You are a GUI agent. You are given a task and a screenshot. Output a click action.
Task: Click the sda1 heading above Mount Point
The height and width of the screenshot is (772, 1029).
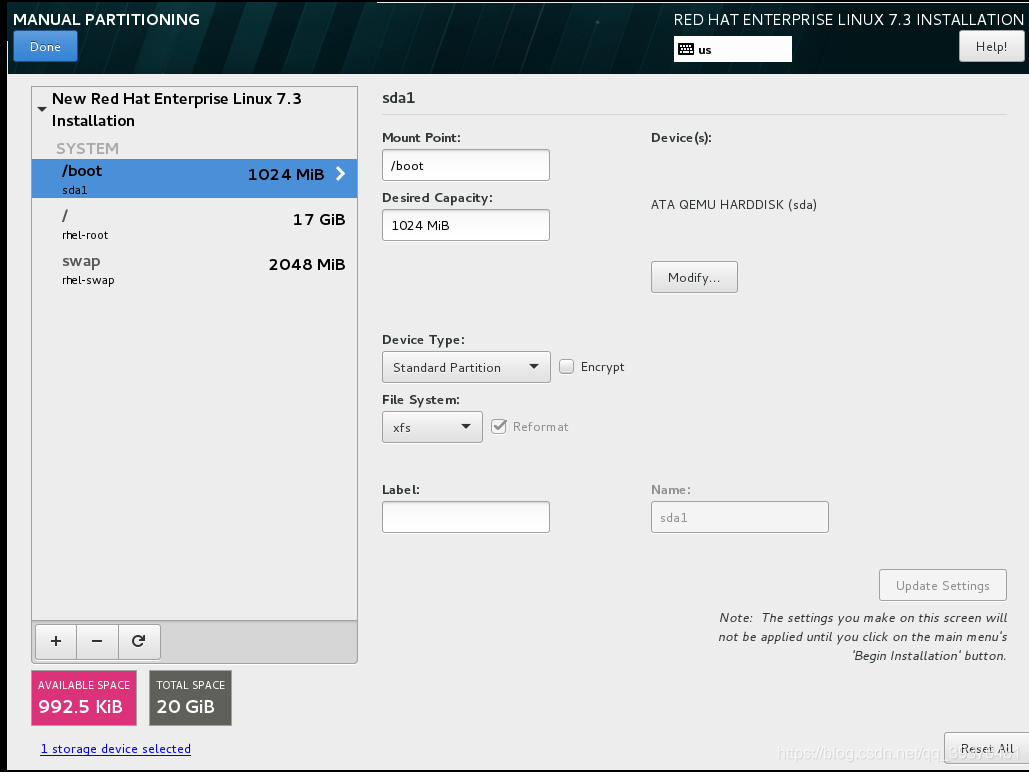click(398, 98)
